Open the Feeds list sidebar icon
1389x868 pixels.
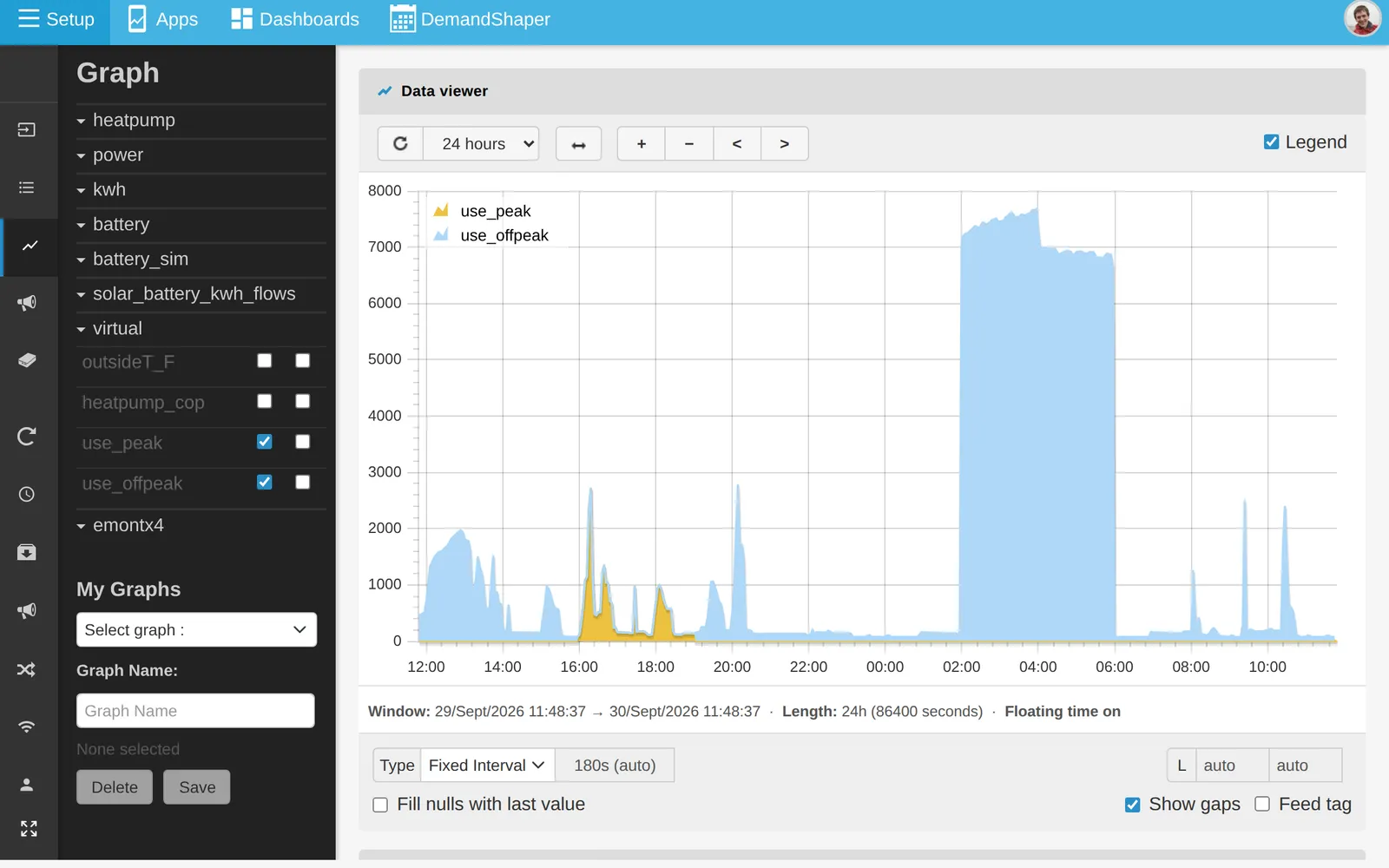click(x=27, y=187)
